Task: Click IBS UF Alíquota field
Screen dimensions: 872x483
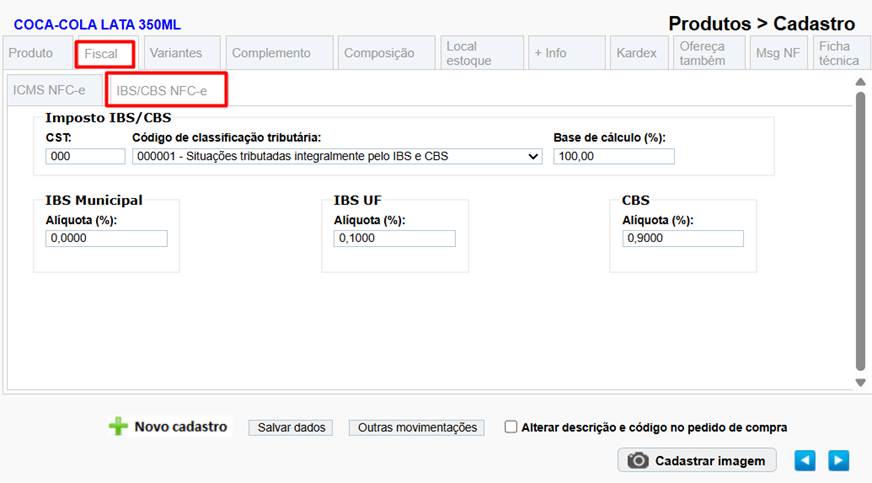Action: coord(394,238)
